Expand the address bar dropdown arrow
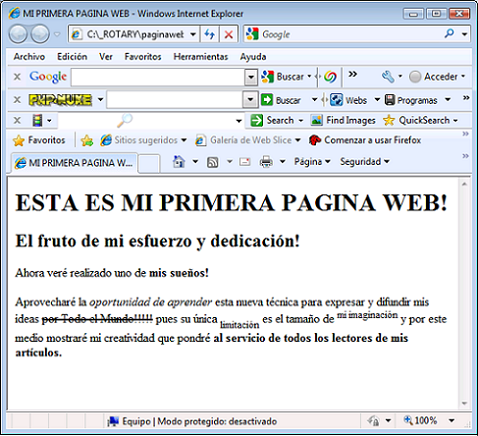The height and width of the screenshot is (436, 478). coord(193,34)
